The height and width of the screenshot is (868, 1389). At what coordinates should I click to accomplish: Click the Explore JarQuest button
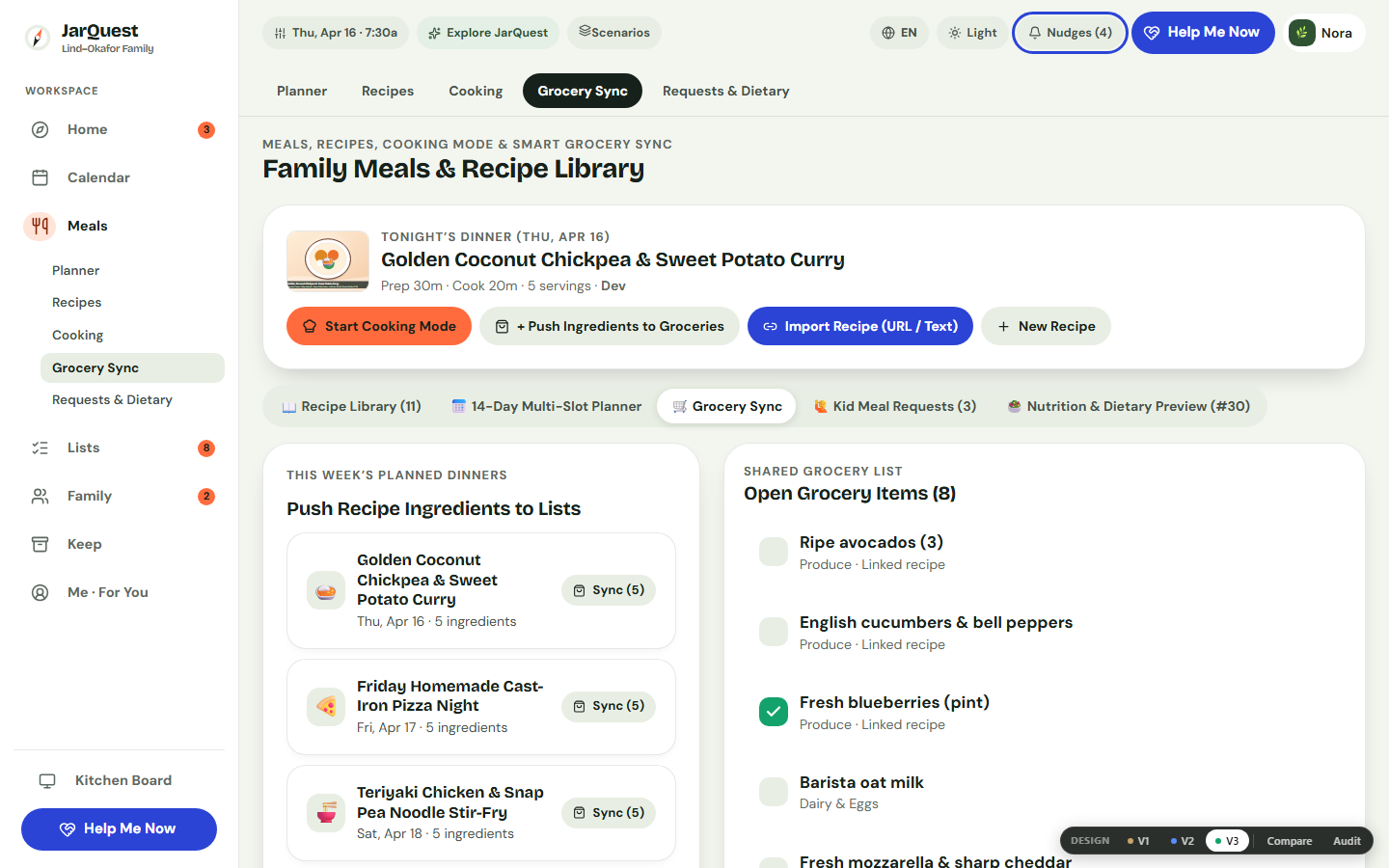488,33
